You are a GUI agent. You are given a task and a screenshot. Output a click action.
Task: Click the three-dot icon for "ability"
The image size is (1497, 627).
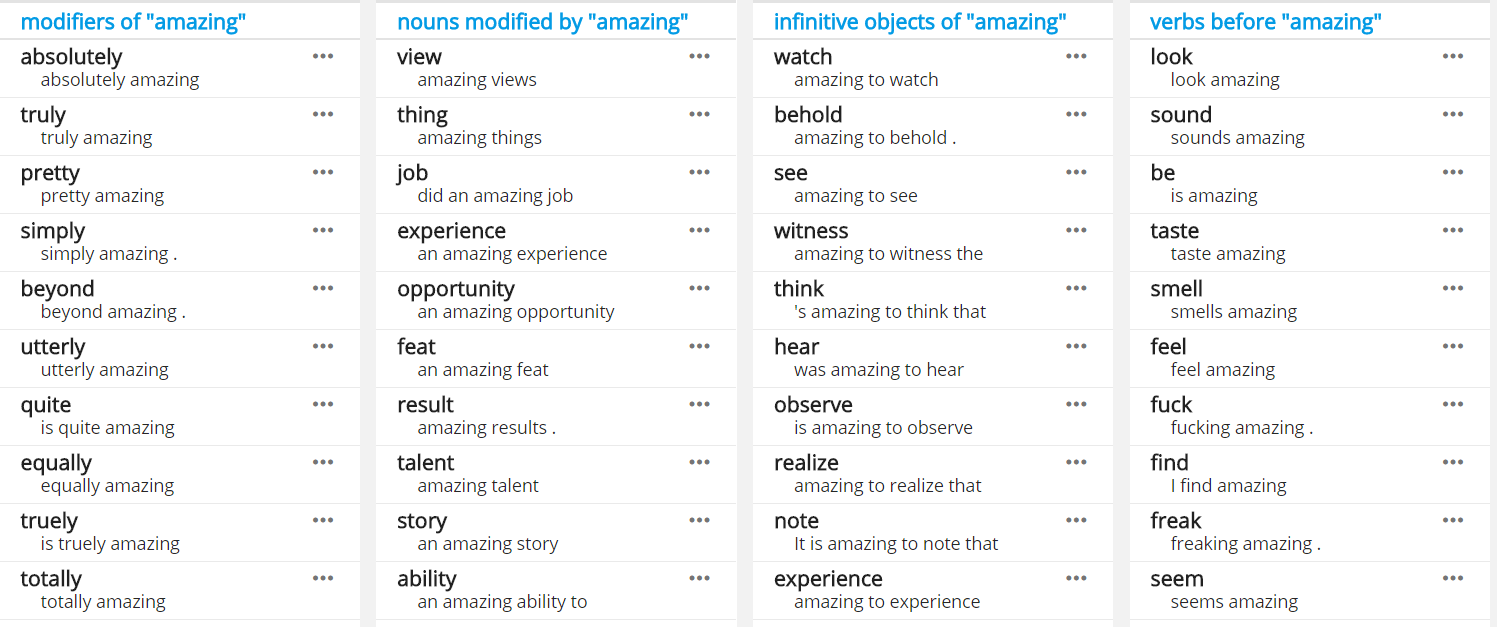(x=700, y=578)
